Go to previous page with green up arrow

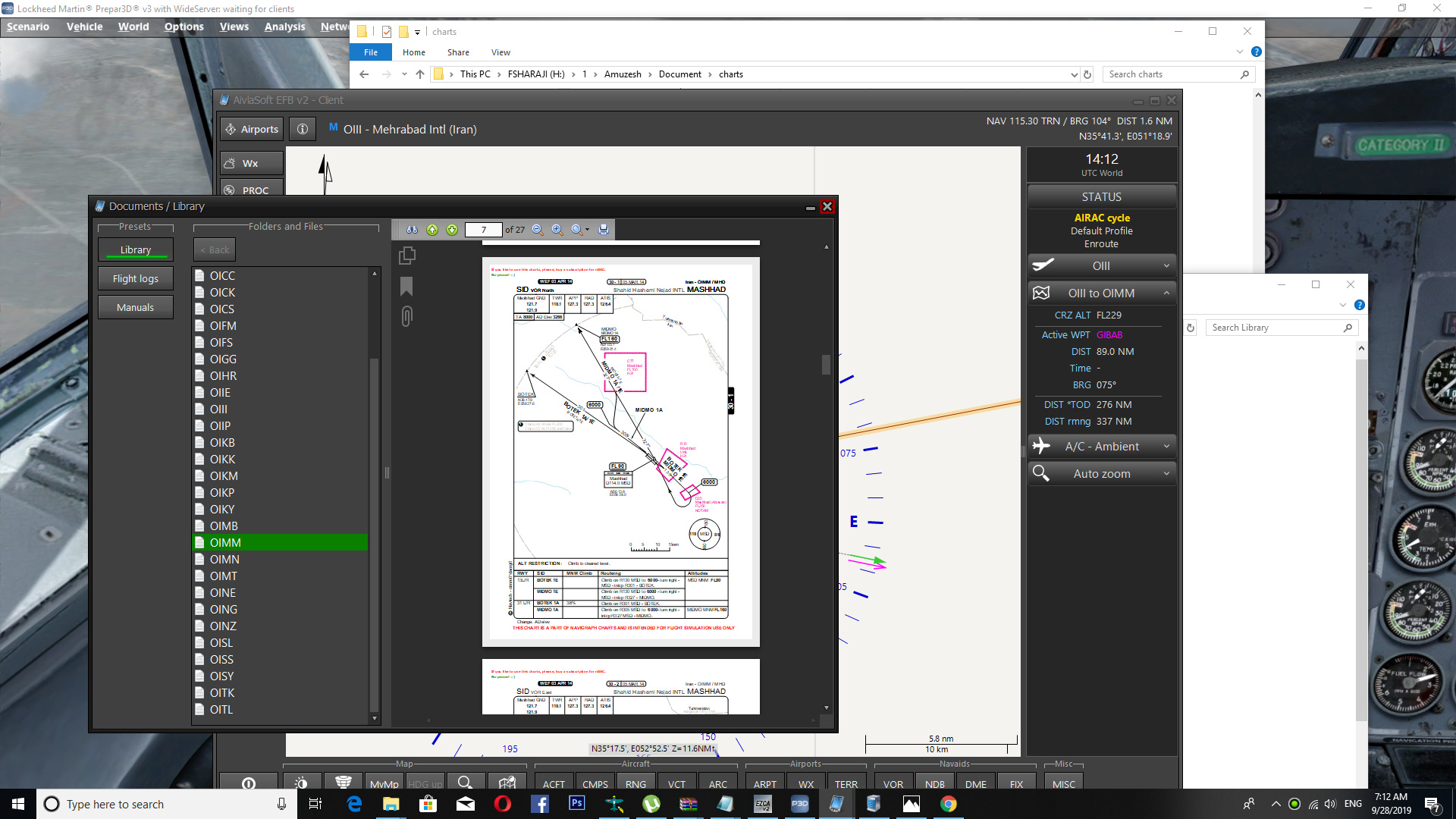[432, 230]
